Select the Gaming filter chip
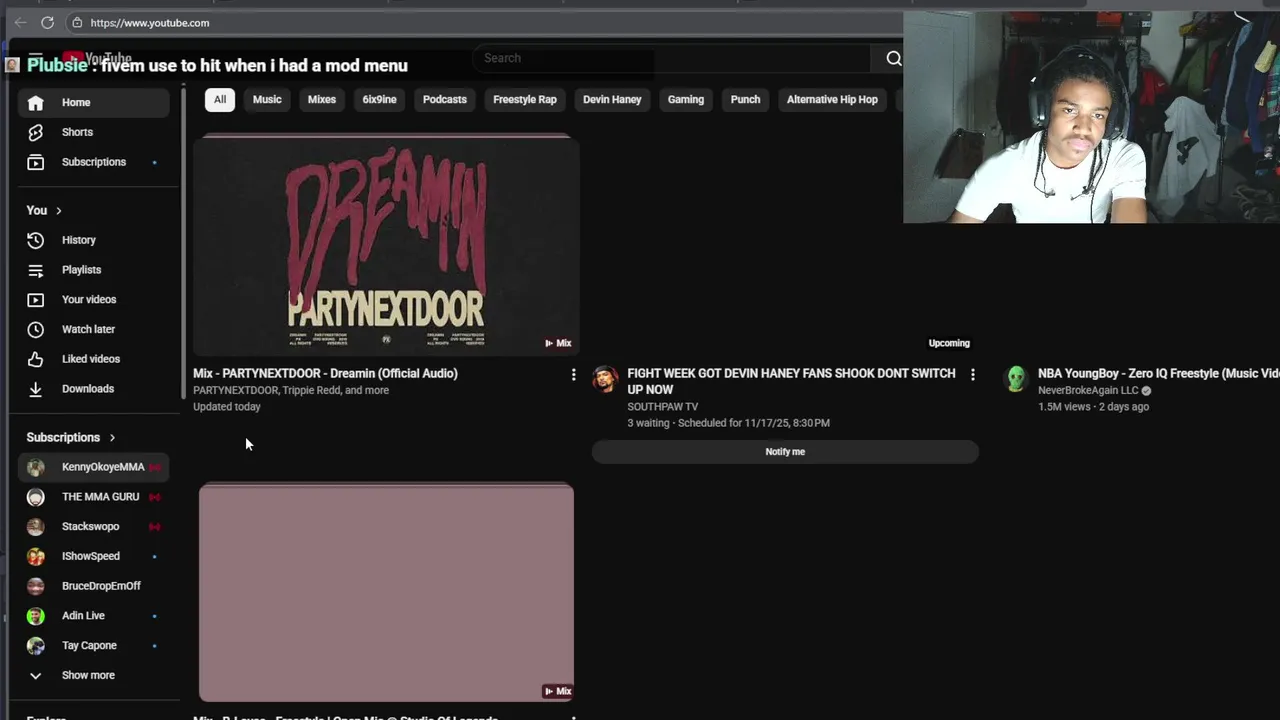Image resolution: width=1280 pixels, height=720 pixels. [x=686, y=99]
